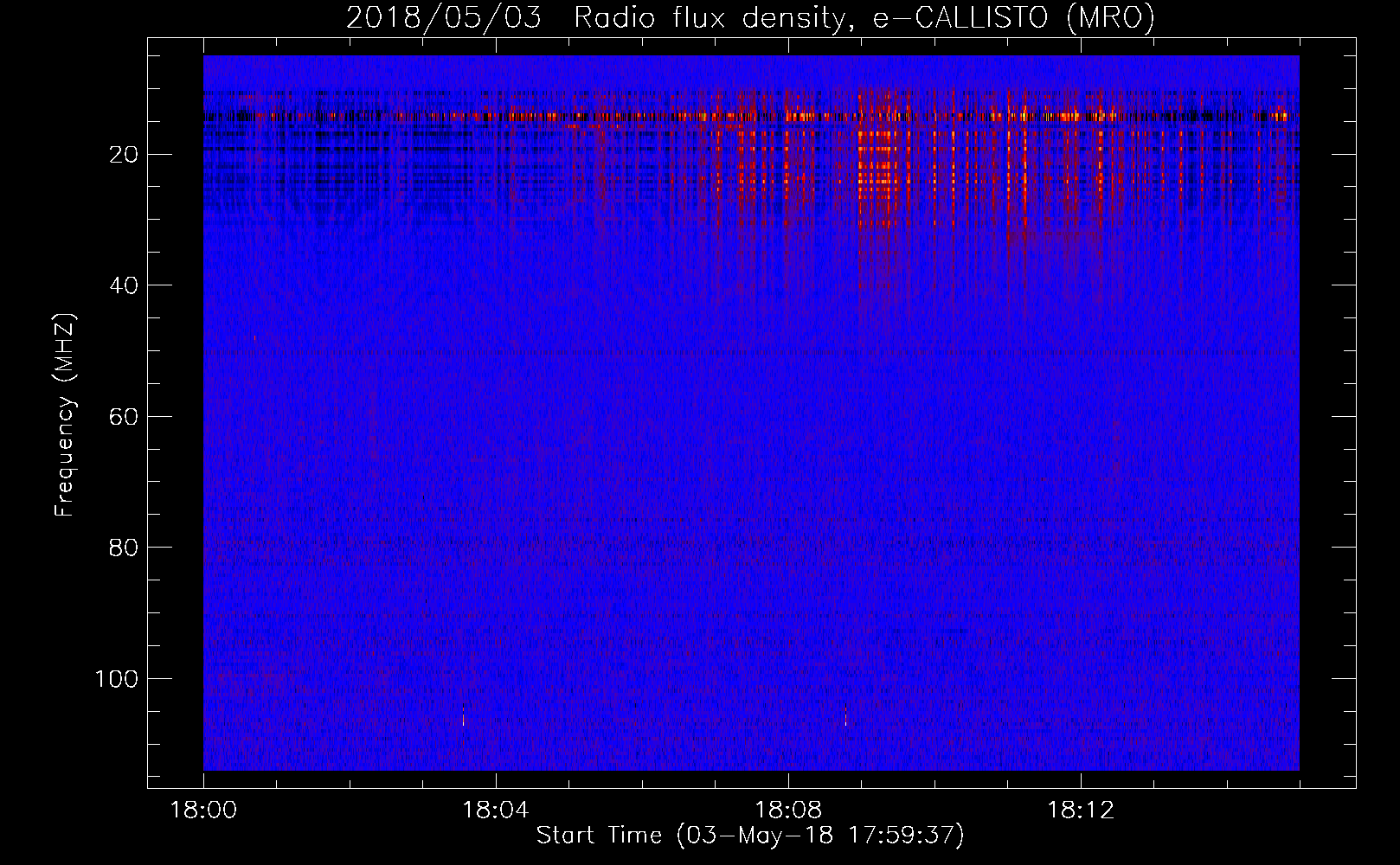Click the 18:12 time tick label

tap(1081, 811)
